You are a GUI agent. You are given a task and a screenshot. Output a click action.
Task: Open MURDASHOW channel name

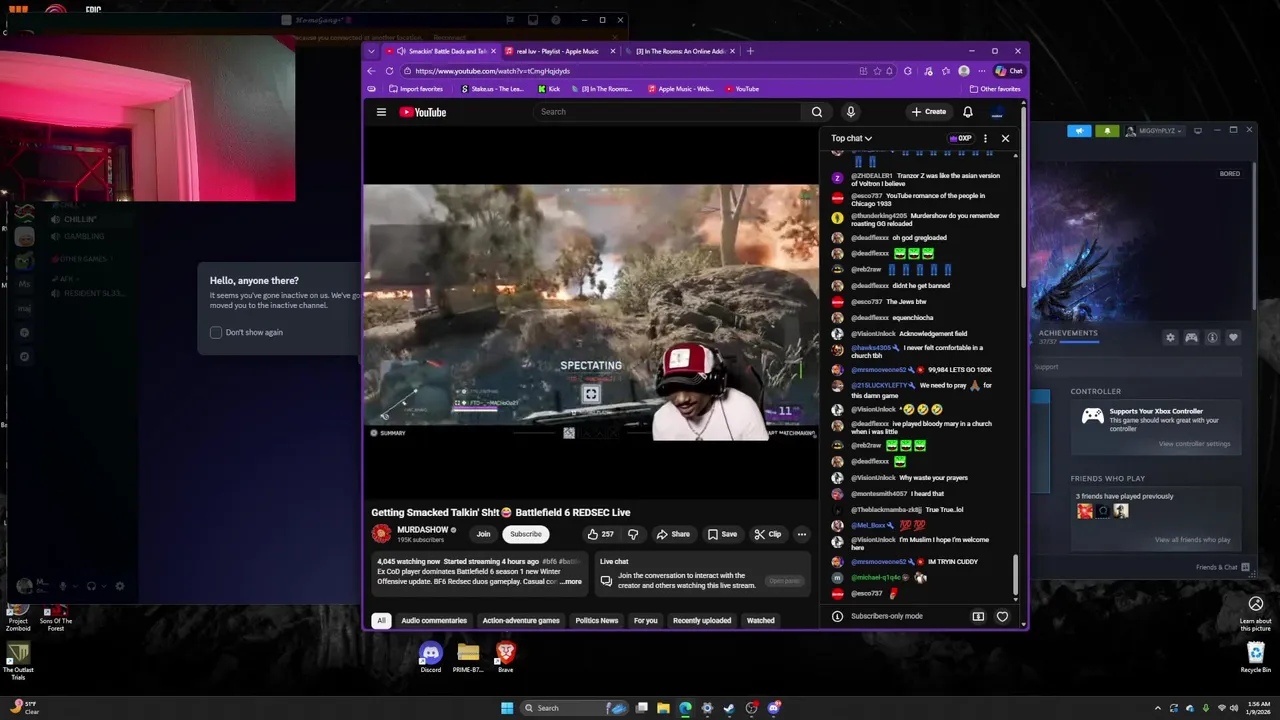click(422, 530)
